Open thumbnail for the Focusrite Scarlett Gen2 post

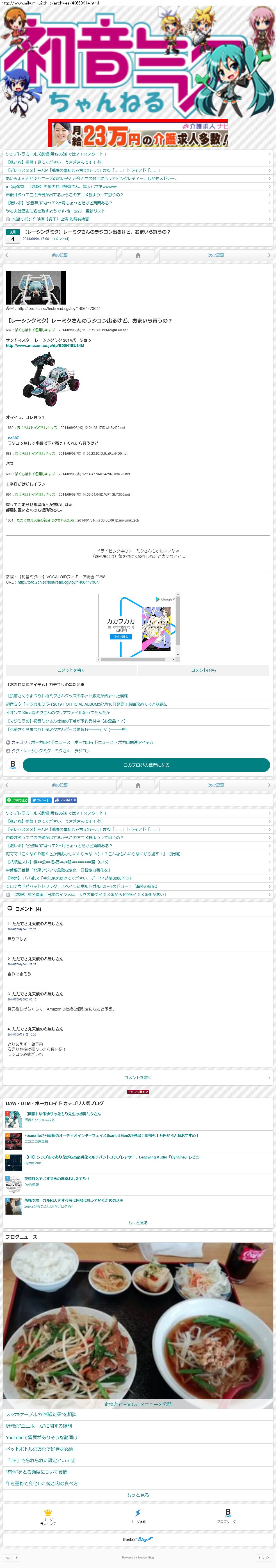tap(13, 1141)
